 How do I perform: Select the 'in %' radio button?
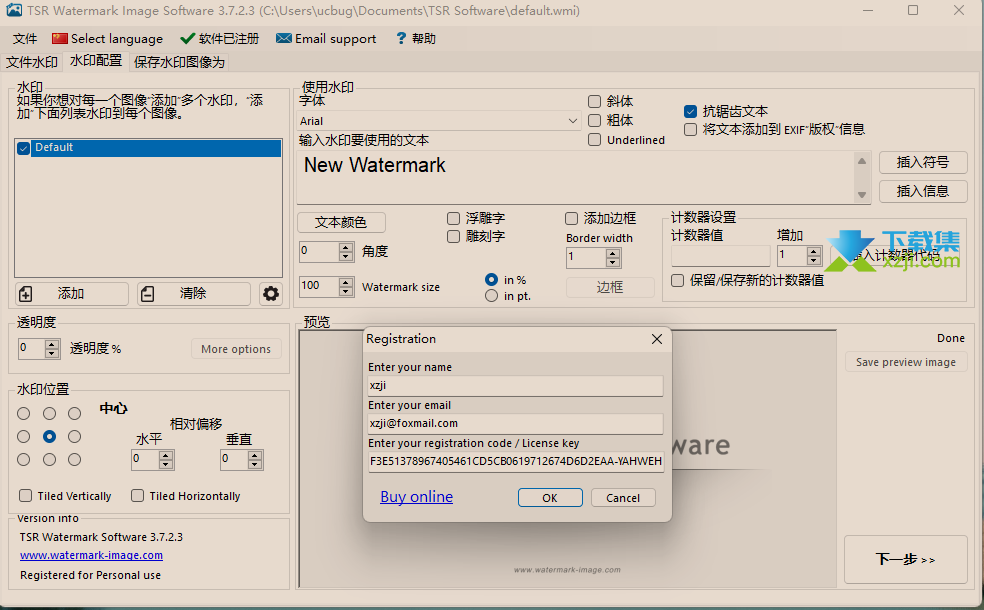[x=491, y=279]
